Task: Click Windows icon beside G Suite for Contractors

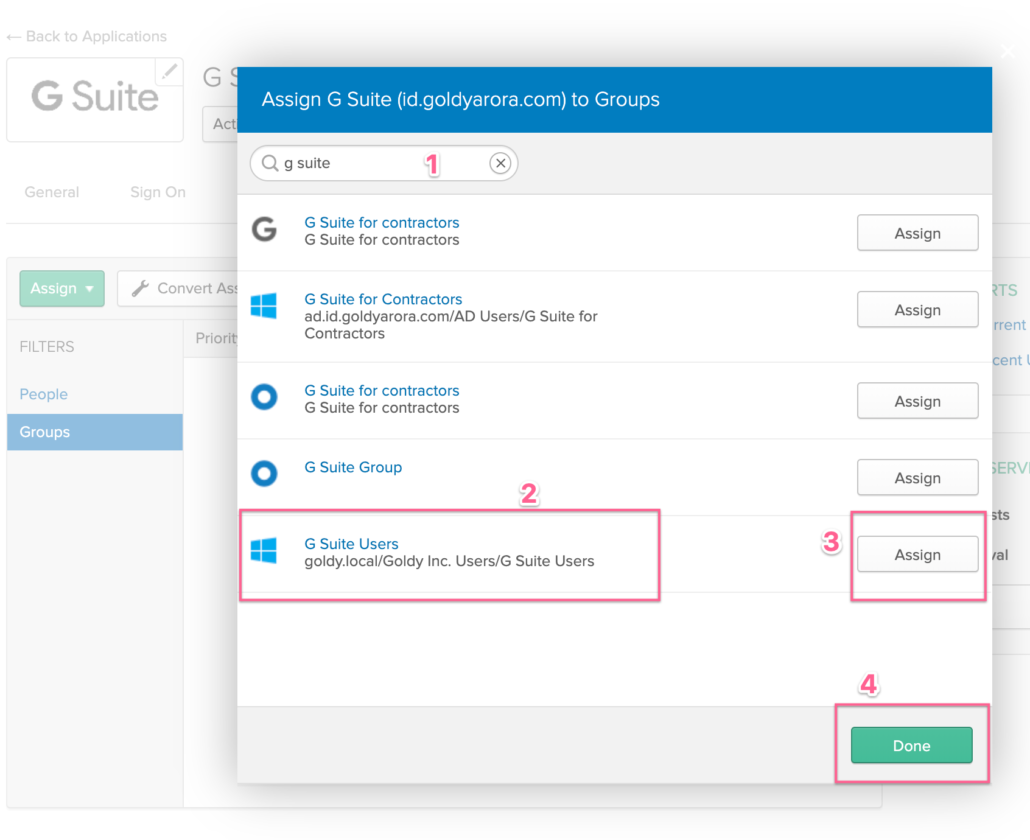Action: click(x=264, y=306)
